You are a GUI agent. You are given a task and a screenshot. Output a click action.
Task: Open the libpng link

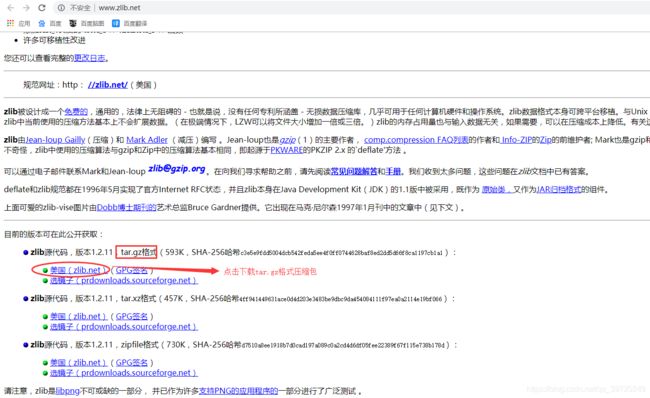pyautogui.click(x=68, y=391)
